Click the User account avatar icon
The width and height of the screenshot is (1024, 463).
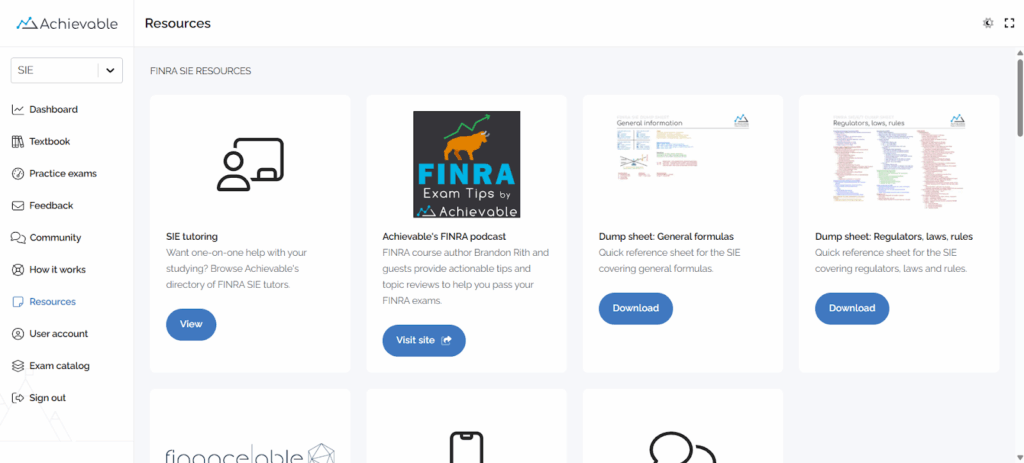point(18,334)
